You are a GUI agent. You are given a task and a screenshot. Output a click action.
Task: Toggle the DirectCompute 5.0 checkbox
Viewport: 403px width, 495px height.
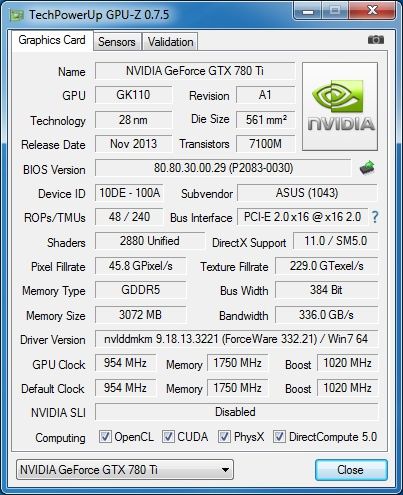(x=279, y=436)
